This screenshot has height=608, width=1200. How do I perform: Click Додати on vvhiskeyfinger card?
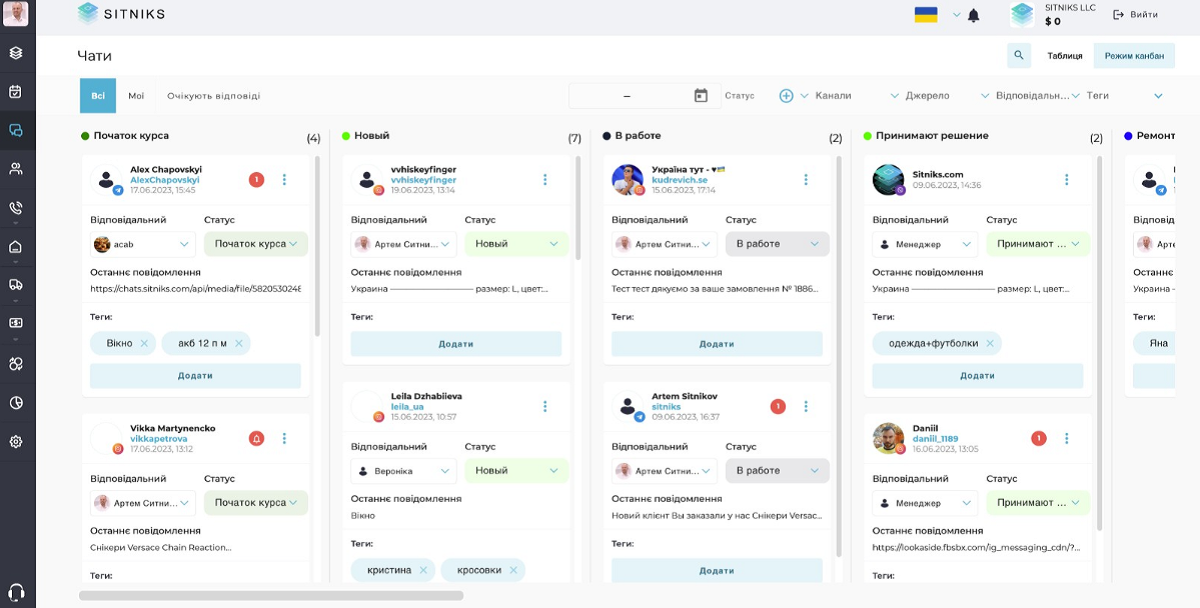(456, 344)
